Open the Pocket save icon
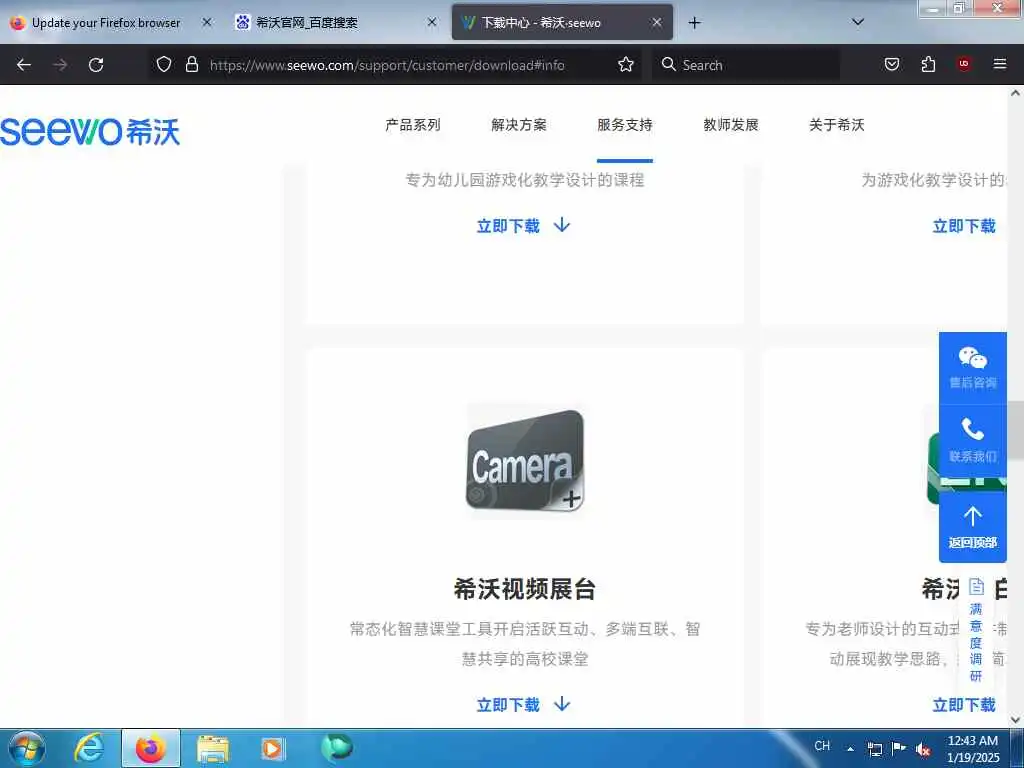The height and width of the screenshot is (768, 1024). click(x=892, y=64)
